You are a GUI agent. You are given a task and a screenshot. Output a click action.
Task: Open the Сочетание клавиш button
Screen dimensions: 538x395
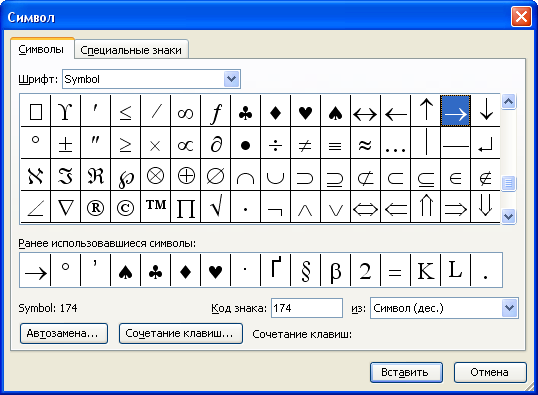[181, 333]
